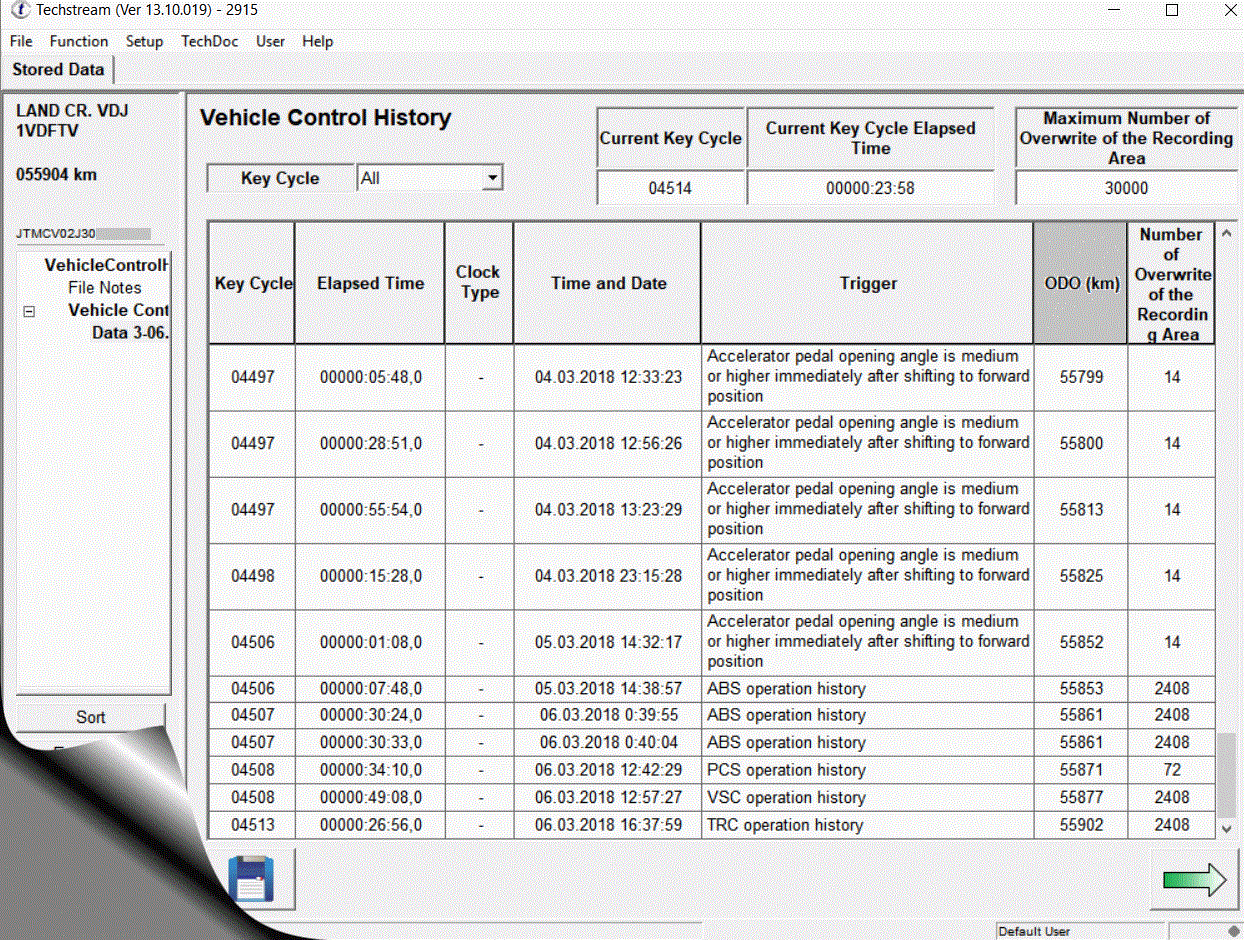Image resolution: width=1244 pixels, height=940 pixels.
Task: Open the Setup menu
Action: 144,41
